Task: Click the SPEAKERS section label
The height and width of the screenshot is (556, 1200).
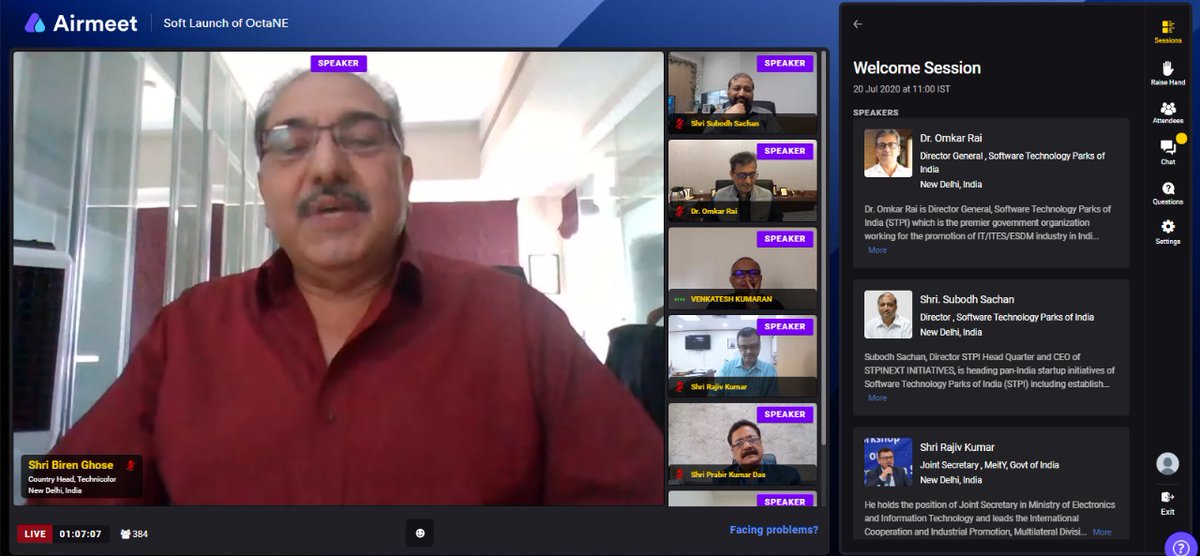Action: [x=876, y=112]
